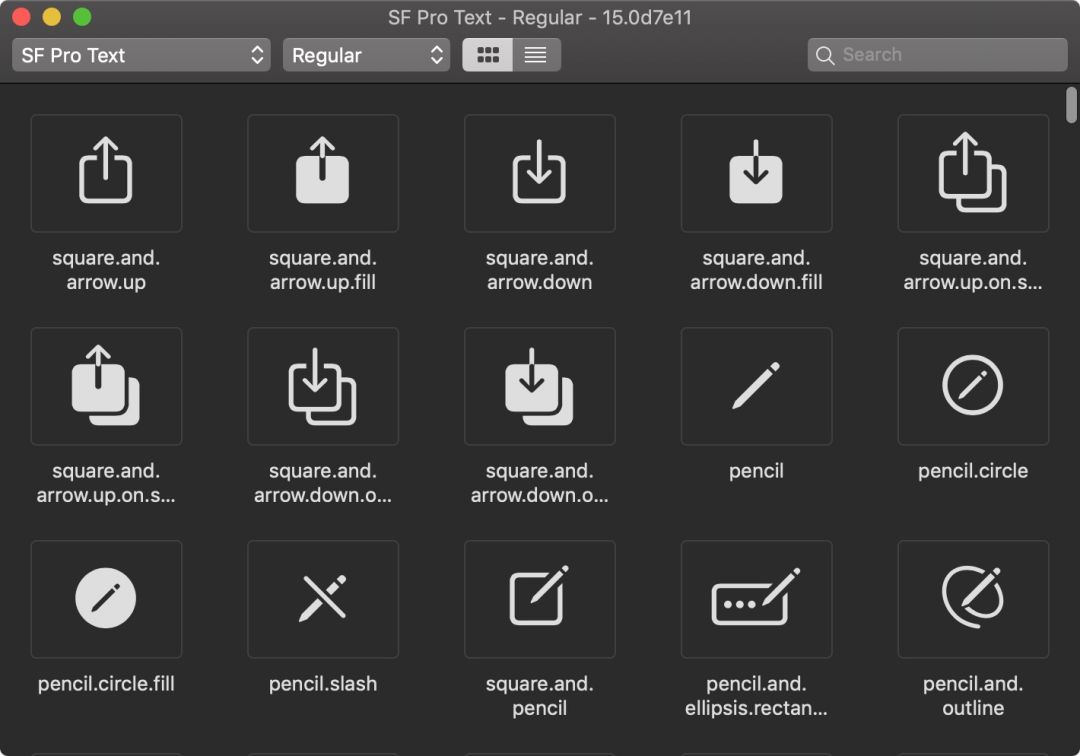Select the plain pencil symbol icon
1080x756 pixels.
click(x=756, y=386)
